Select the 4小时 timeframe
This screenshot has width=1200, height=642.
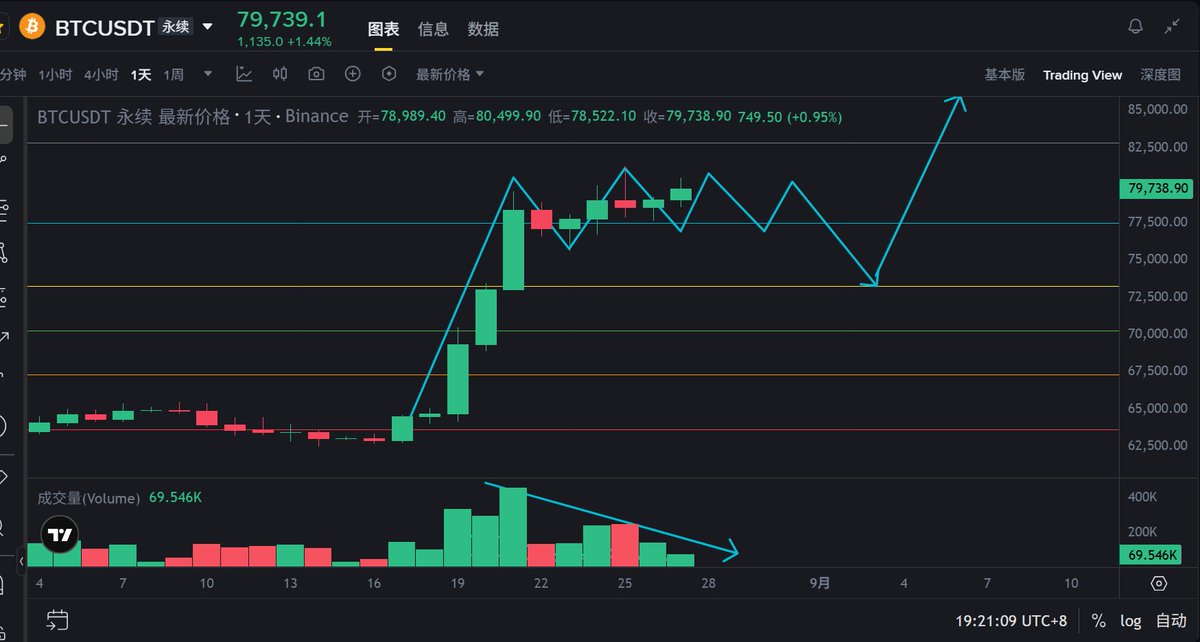tap(101, 75)
